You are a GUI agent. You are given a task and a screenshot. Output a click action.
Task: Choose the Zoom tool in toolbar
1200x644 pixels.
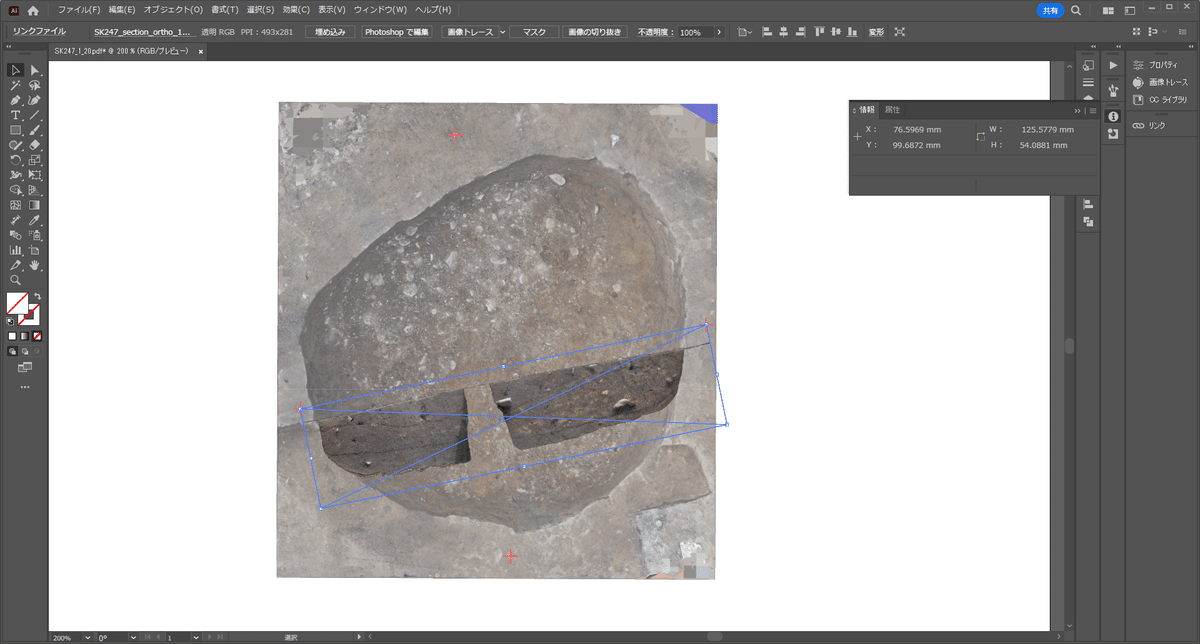tap(16, 280)
